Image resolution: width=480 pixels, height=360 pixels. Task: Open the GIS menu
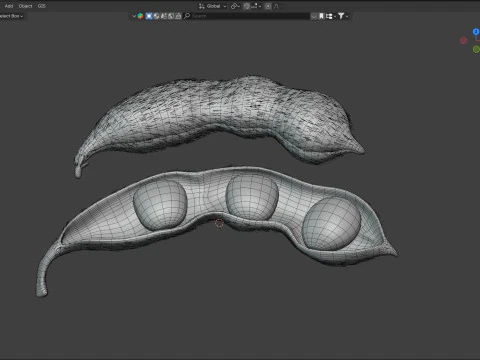pyautogui.click(x=42, y=6)
